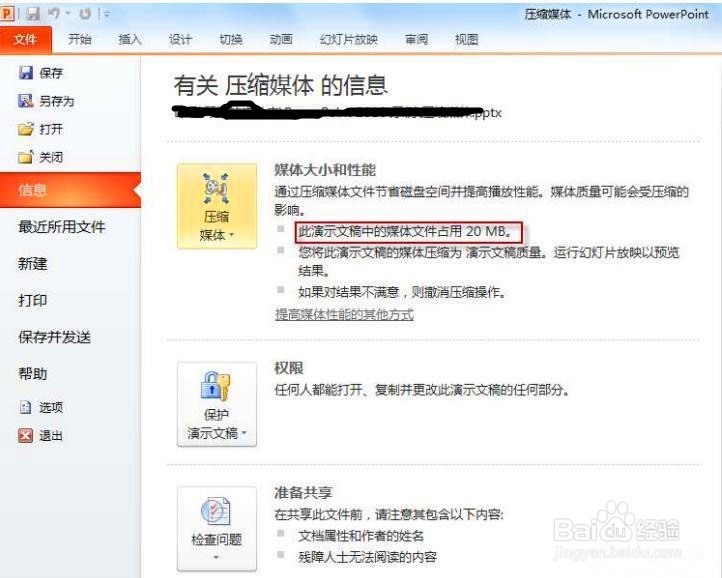The width and height of the screenshot is (722, 578).
Task: Choose 打印 in the backstage menu
Action: [x=33, y=301]
